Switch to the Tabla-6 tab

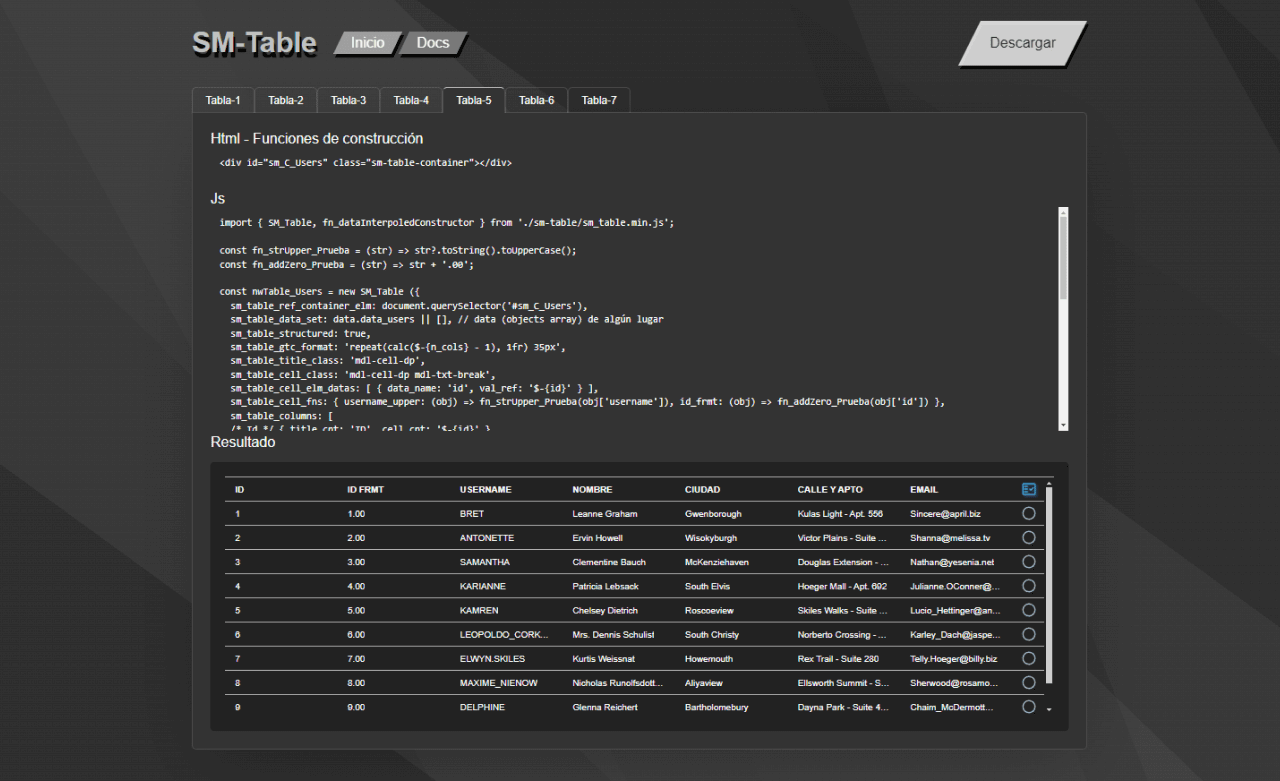point(536,100)
